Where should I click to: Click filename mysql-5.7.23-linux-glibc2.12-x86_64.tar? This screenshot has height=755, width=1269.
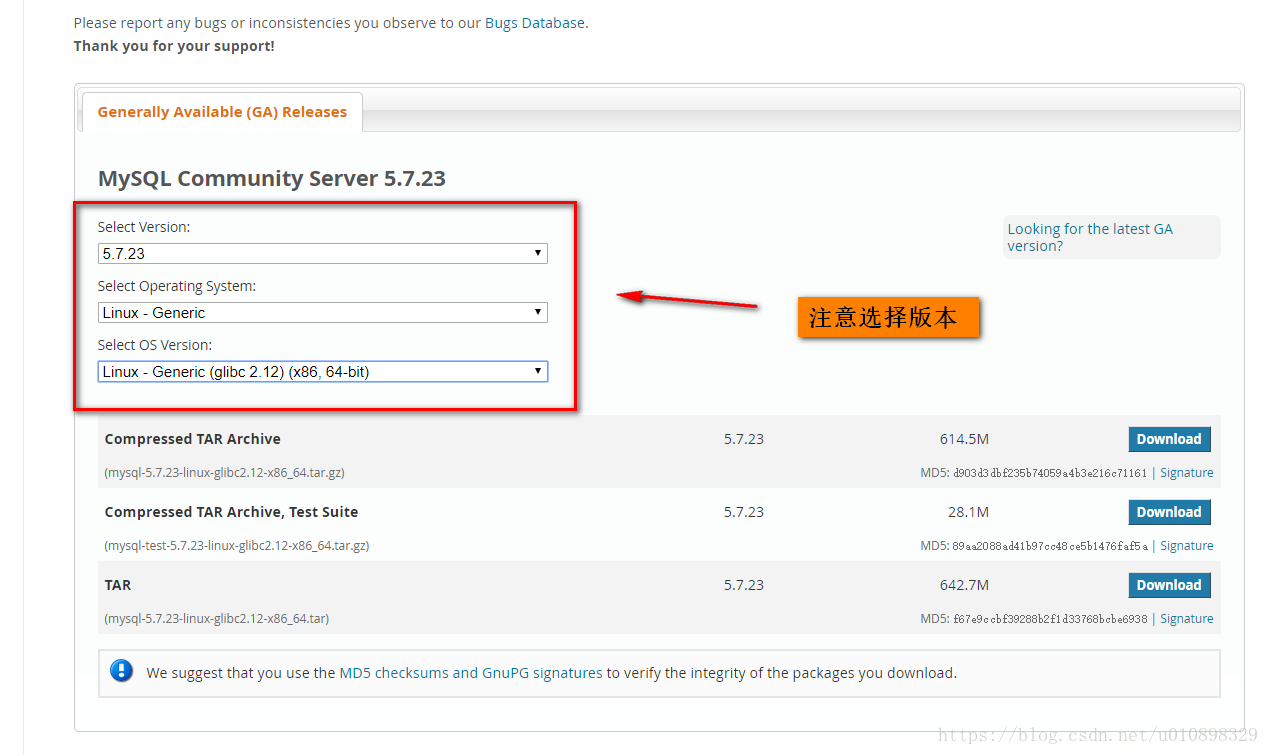pyautogui.click(x=217, y=619)
